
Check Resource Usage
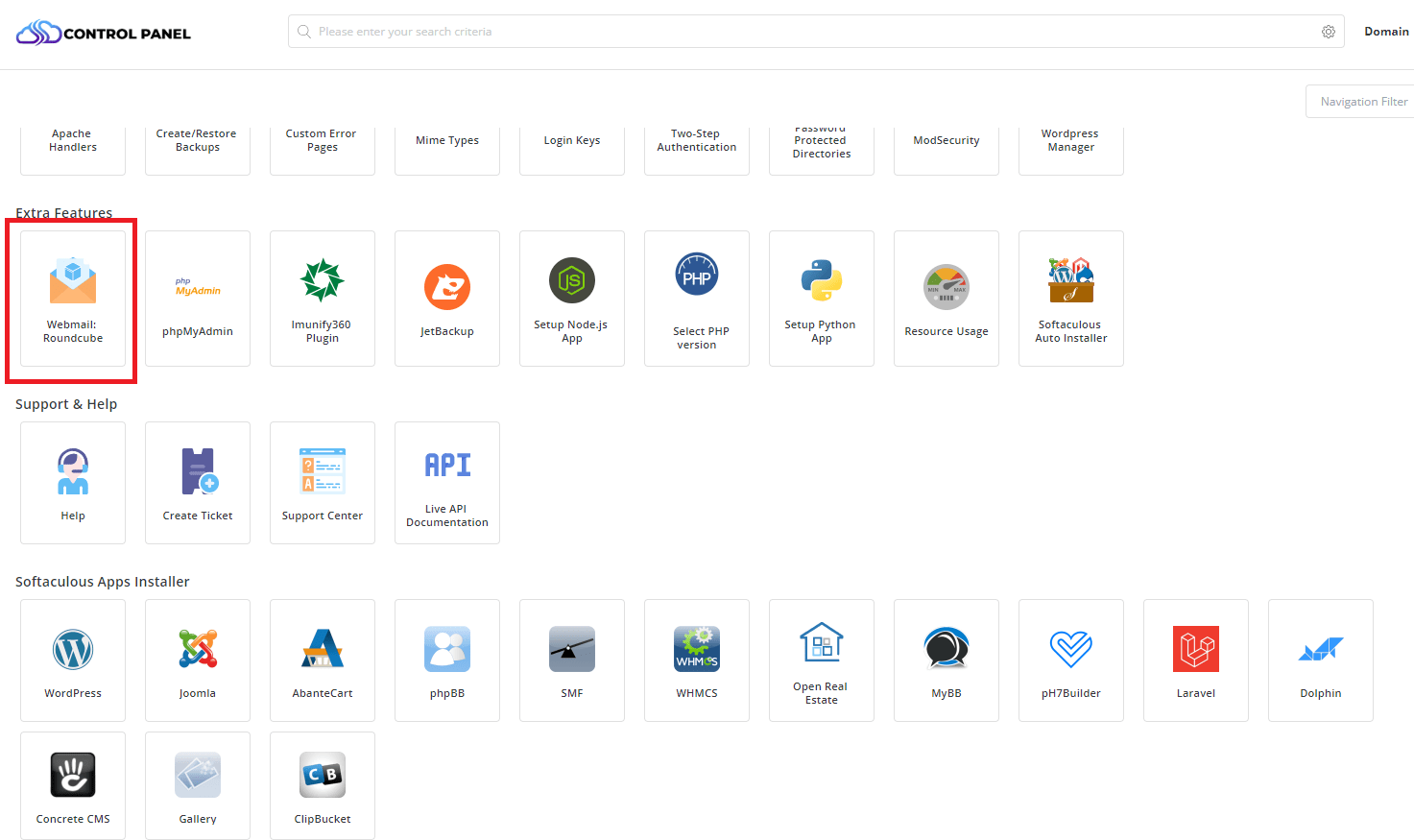tap(946, 298)
